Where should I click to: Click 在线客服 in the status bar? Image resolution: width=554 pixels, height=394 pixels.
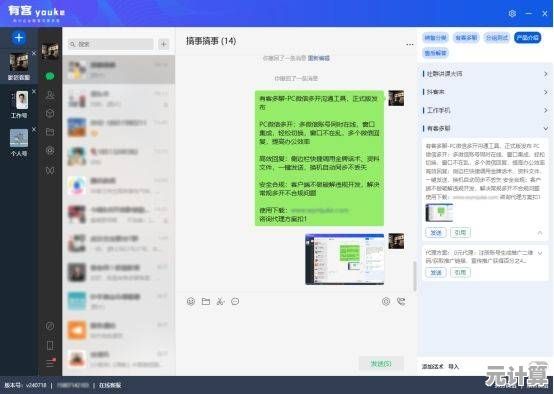[x=110, y=385]
